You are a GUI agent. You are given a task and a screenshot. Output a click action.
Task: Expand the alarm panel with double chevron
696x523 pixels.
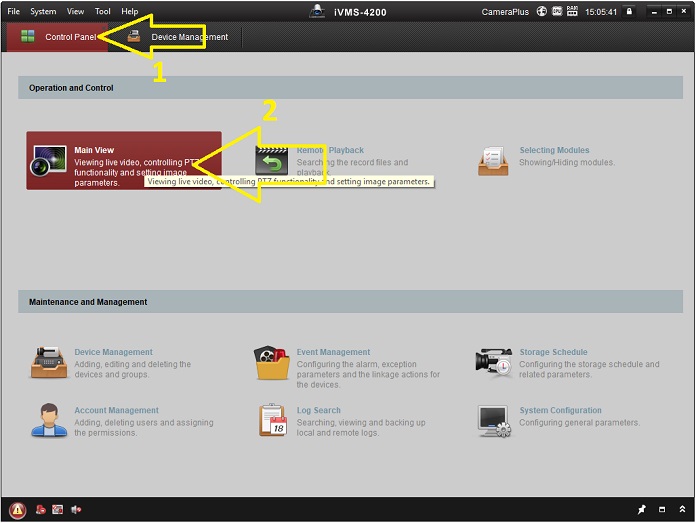[x=682, y=509]
